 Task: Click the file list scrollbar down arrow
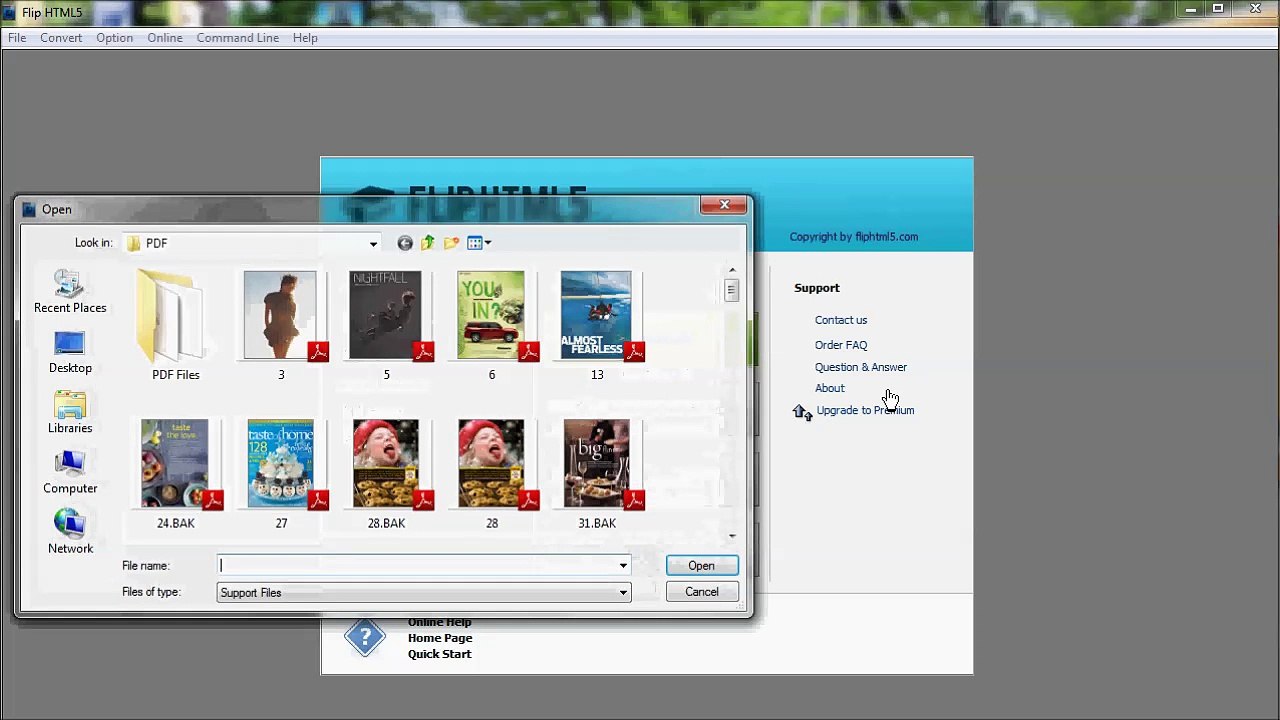click(x=732, y=536)
